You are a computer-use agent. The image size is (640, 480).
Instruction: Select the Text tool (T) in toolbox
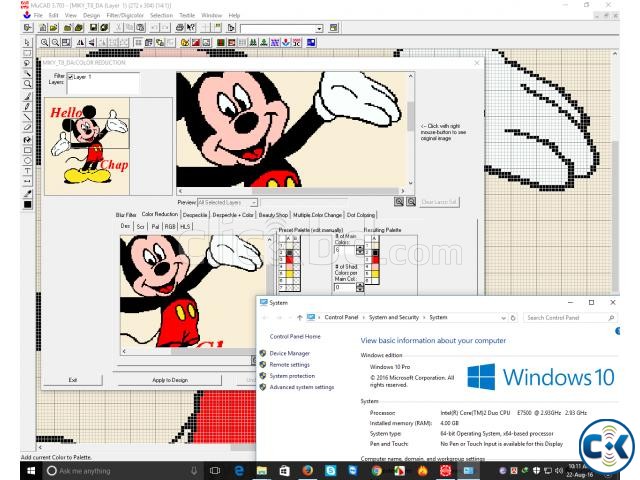click(28, 170)
